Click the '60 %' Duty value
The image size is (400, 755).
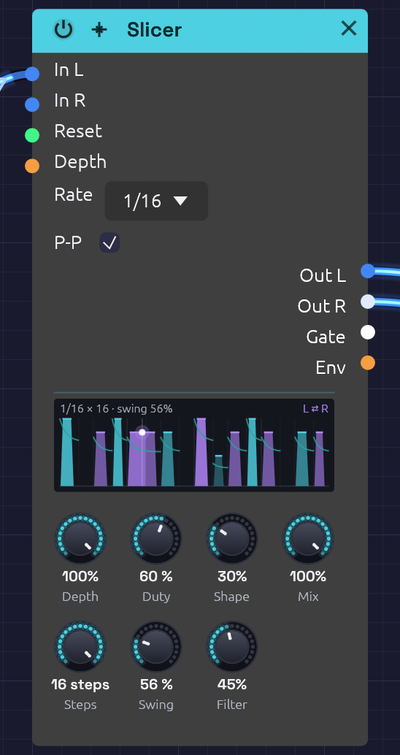(156, 576)
